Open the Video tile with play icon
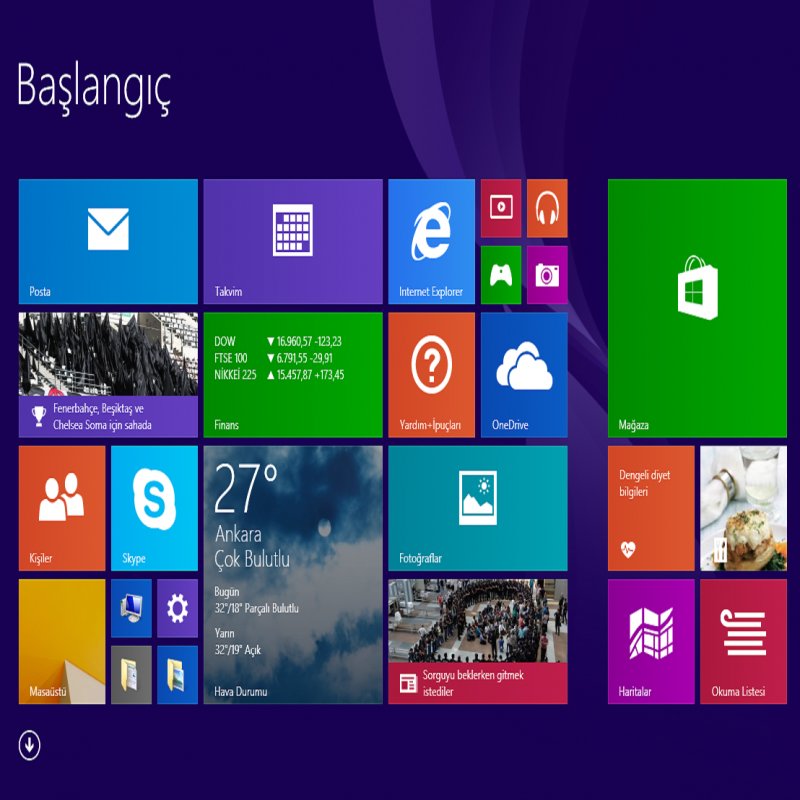The image size is (800, 800). [501, 208]
